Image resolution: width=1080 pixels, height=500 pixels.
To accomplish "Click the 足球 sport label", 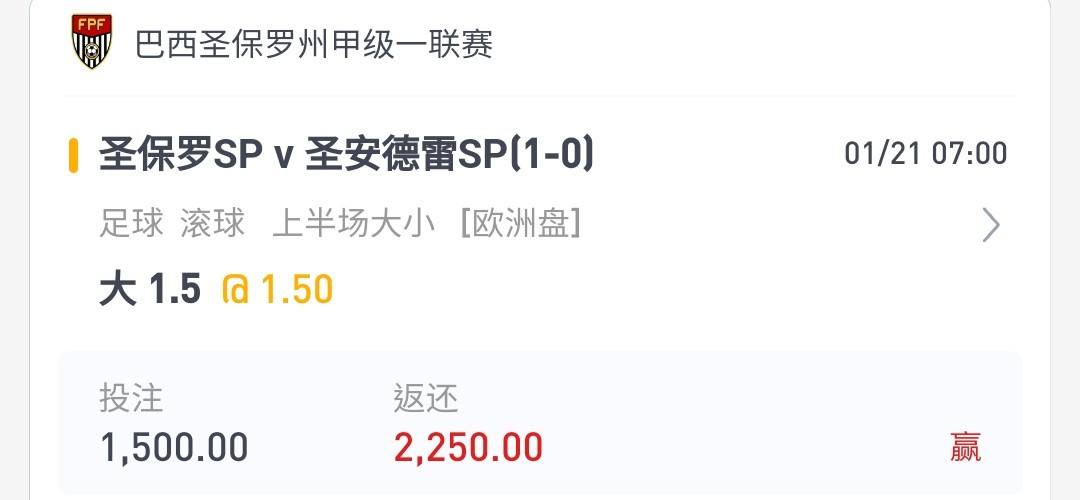I will (x=132, y=224).
